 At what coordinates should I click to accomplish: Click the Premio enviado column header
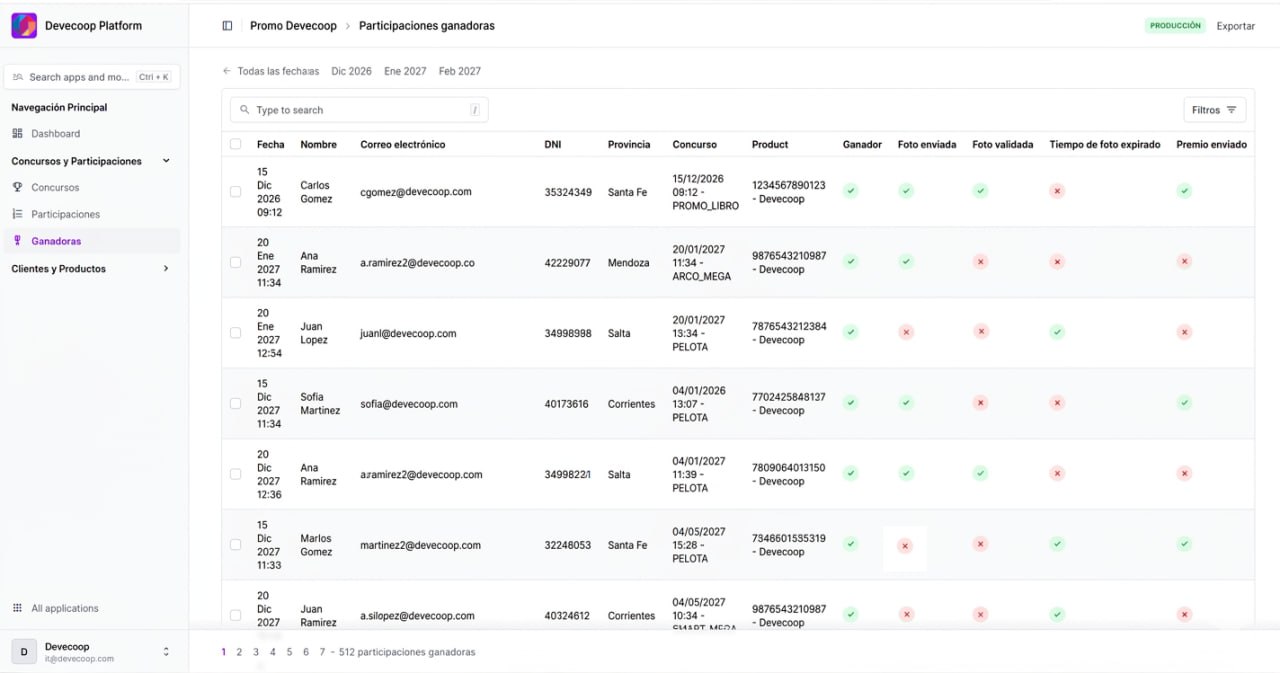1211,144
